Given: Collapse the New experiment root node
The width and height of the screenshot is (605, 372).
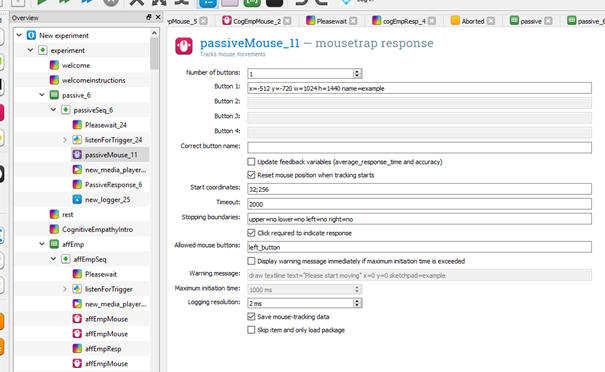Looking at the screenshot, I should pyautogui.click(x=19, y=36).
